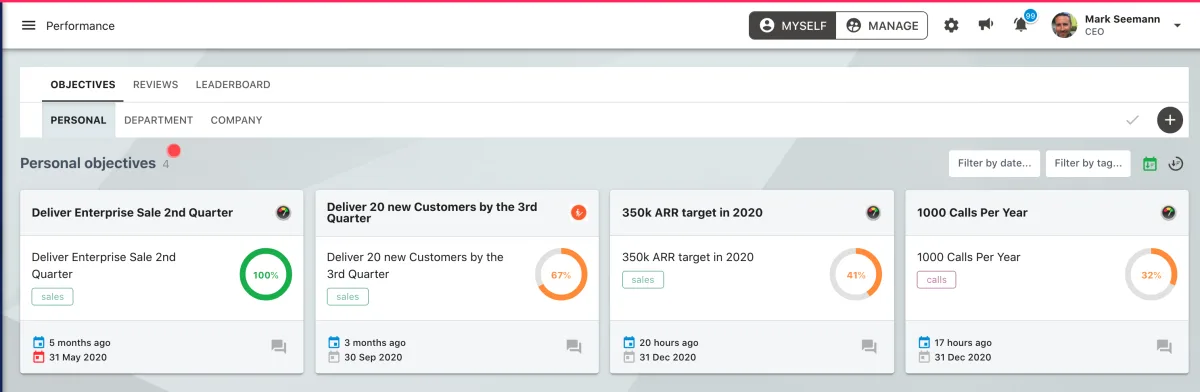Open the Filter by date field
The width and height of the screenshot is (1200, 392).
994,163
